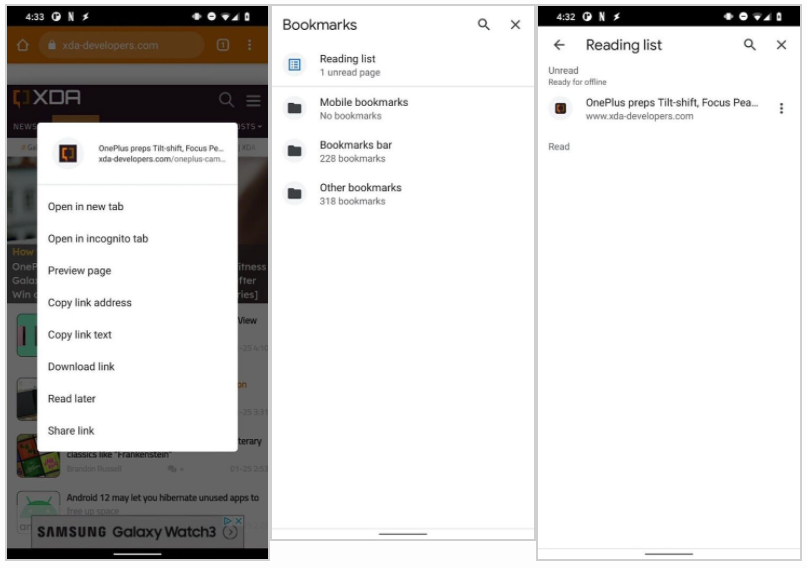Search in Bookmarks panel
This screenshot has height=568, width=807.
483,24
